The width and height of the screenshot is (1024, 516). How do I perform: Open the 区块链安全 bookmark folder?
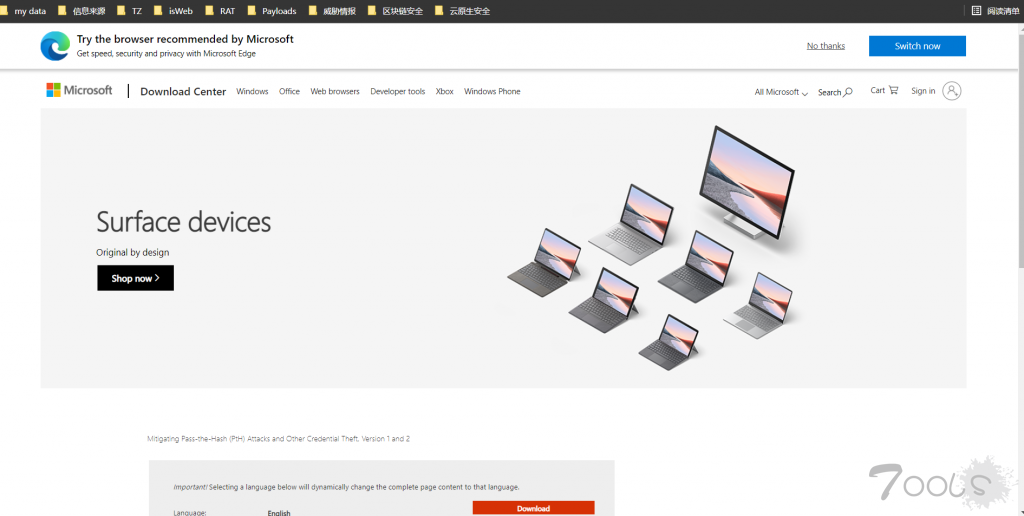tap(395, 11)
